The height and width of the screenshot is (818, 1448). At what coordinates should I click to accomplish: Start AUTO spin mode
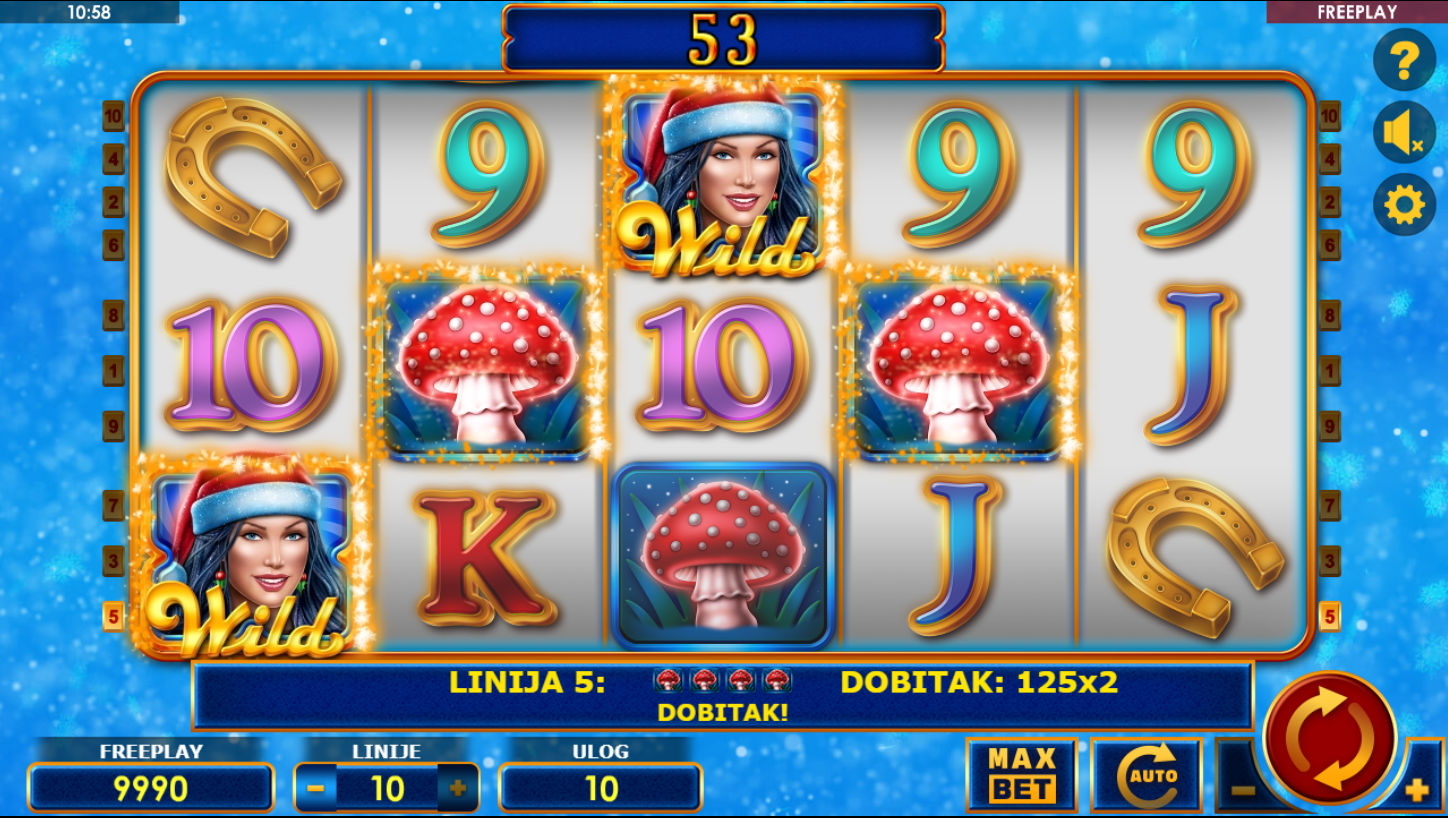1146,775
